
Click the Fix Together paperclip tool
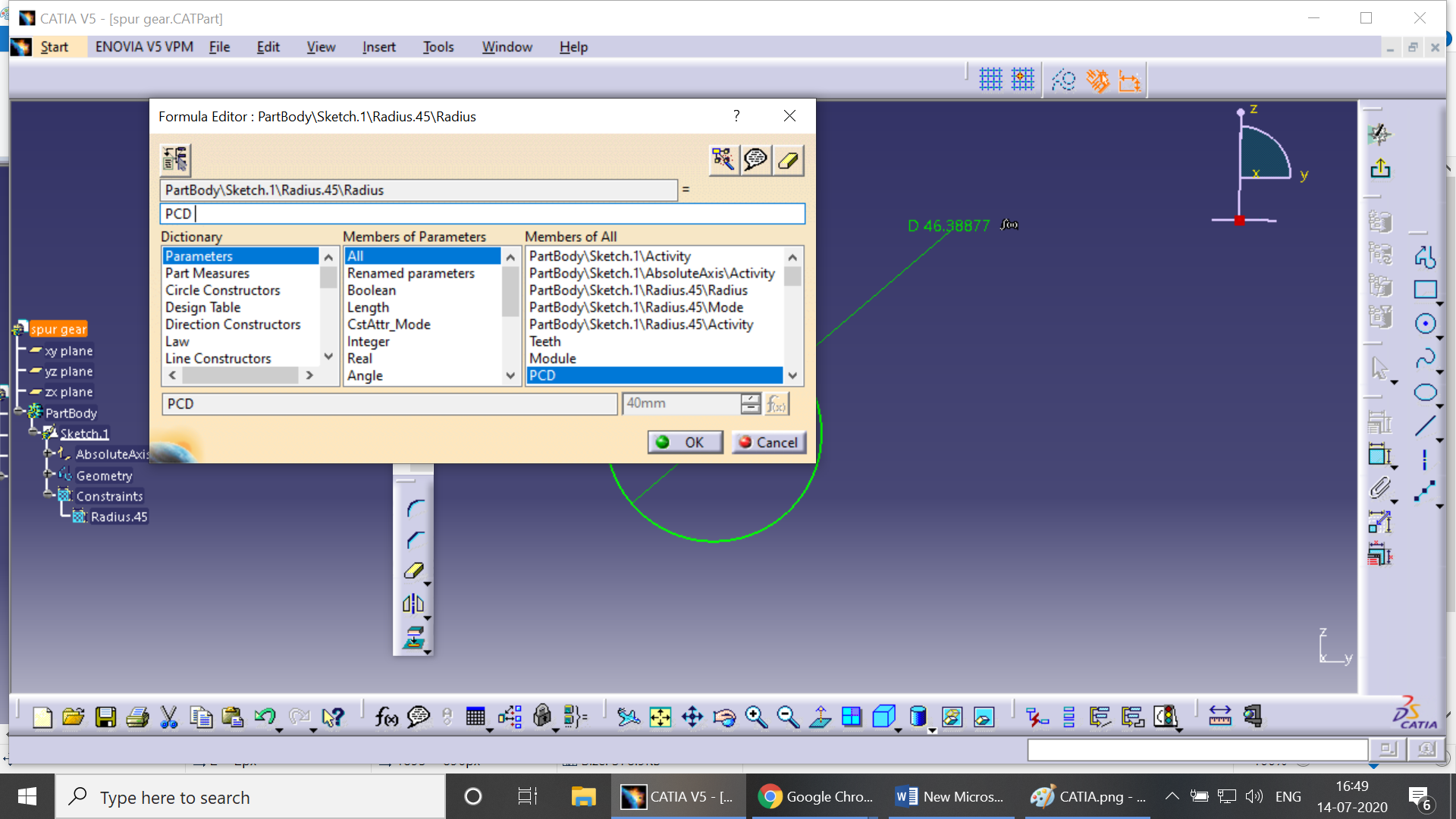point(1379,488)
